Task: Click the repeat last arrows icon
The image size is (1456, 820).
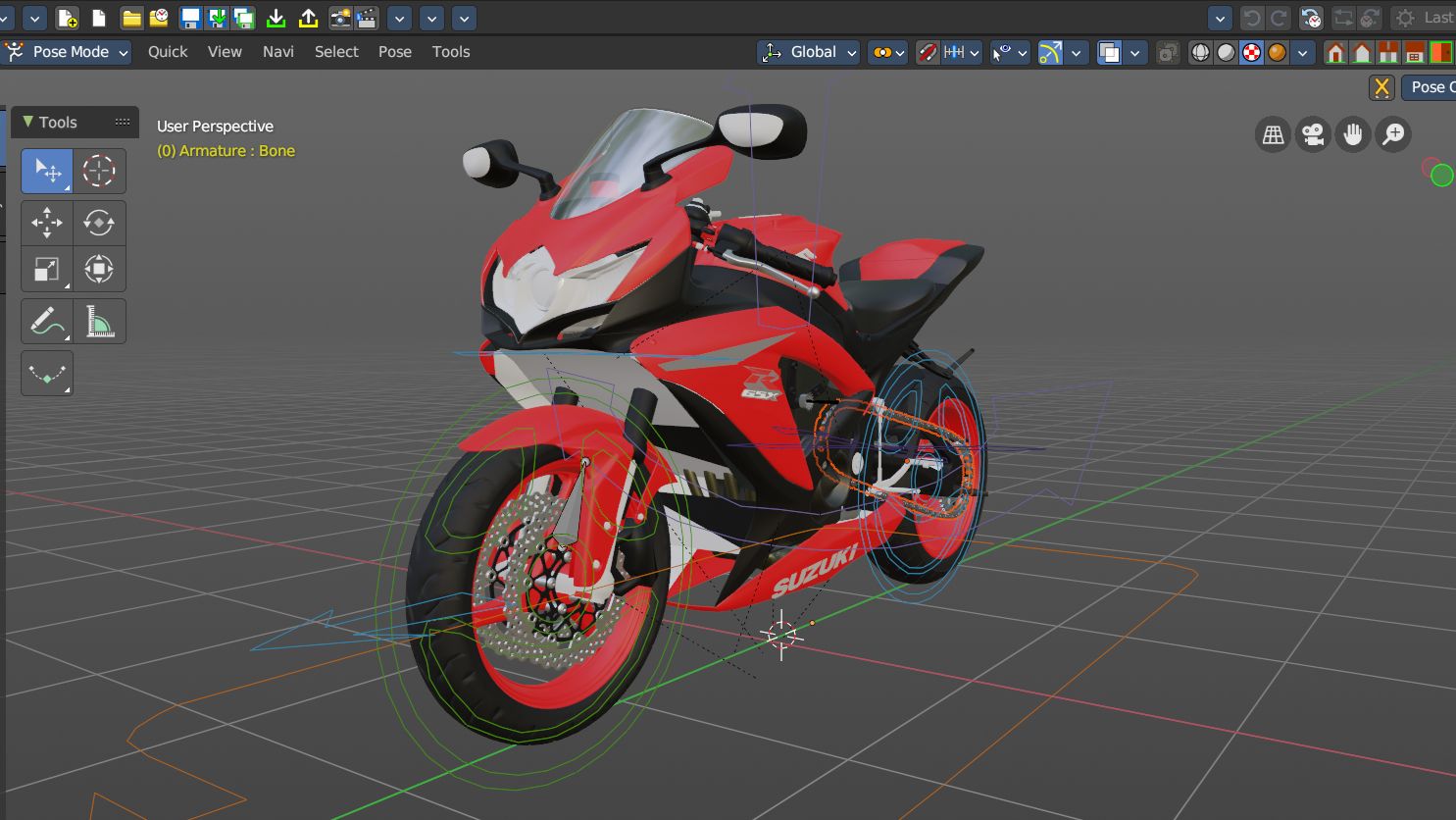Action: tap(1343, 18)
